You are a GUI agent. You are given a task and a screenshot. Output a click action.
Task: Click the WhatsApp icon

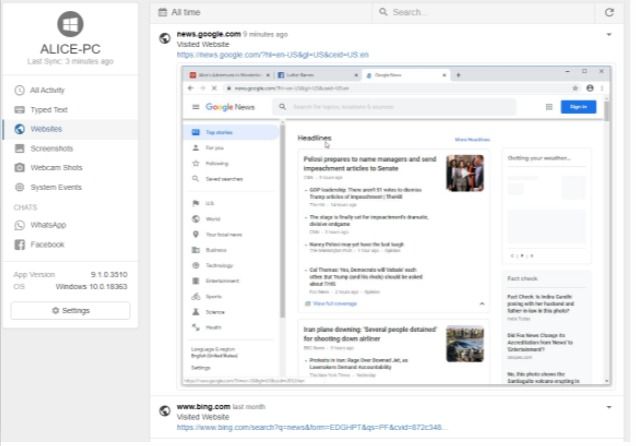19,225
